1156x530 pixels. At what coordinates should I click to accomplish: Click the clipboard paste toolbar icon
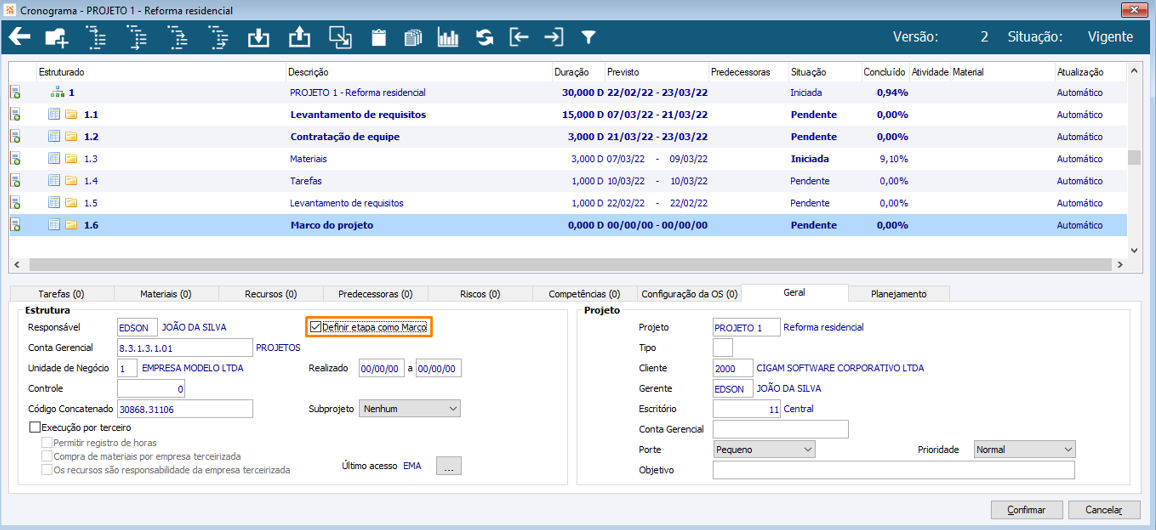pos(378,38)
